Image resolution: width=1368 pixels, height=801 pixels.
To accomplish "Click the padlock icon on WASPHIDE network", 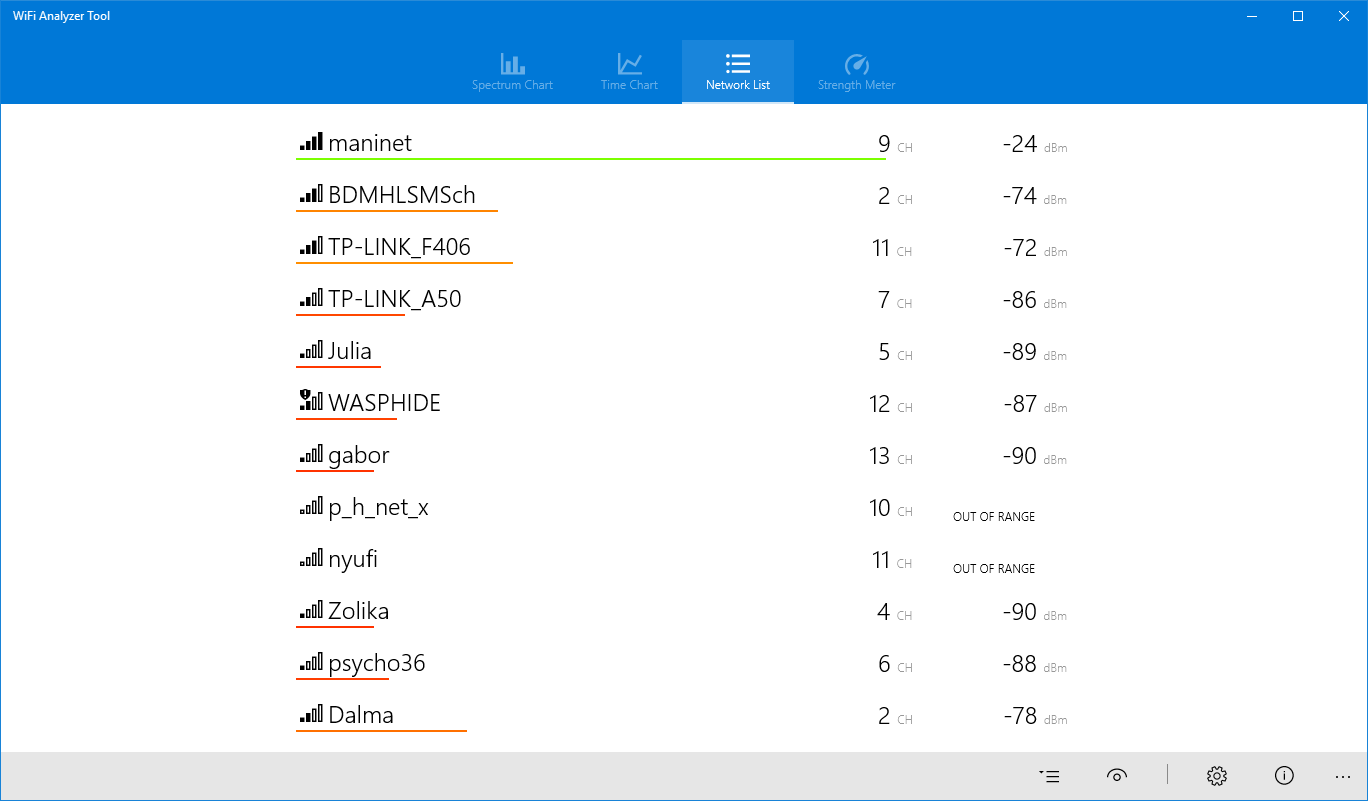I will [x=305, y=396].
